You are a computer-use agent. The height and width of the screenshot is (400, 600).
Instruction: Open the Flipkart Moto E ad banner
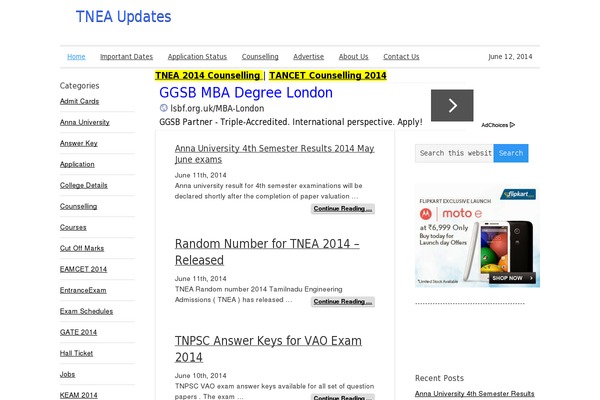pos(477,236)
